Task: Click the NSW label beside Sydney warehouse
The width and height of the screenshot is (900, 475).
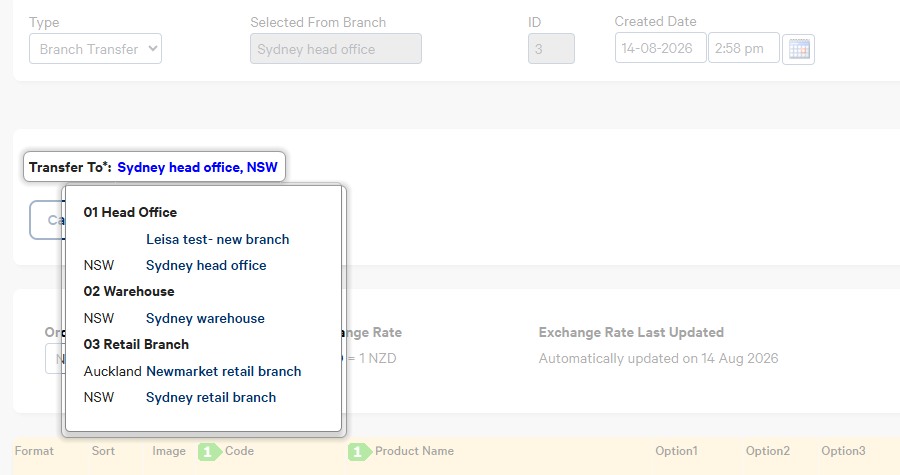Action: point(99,318)
